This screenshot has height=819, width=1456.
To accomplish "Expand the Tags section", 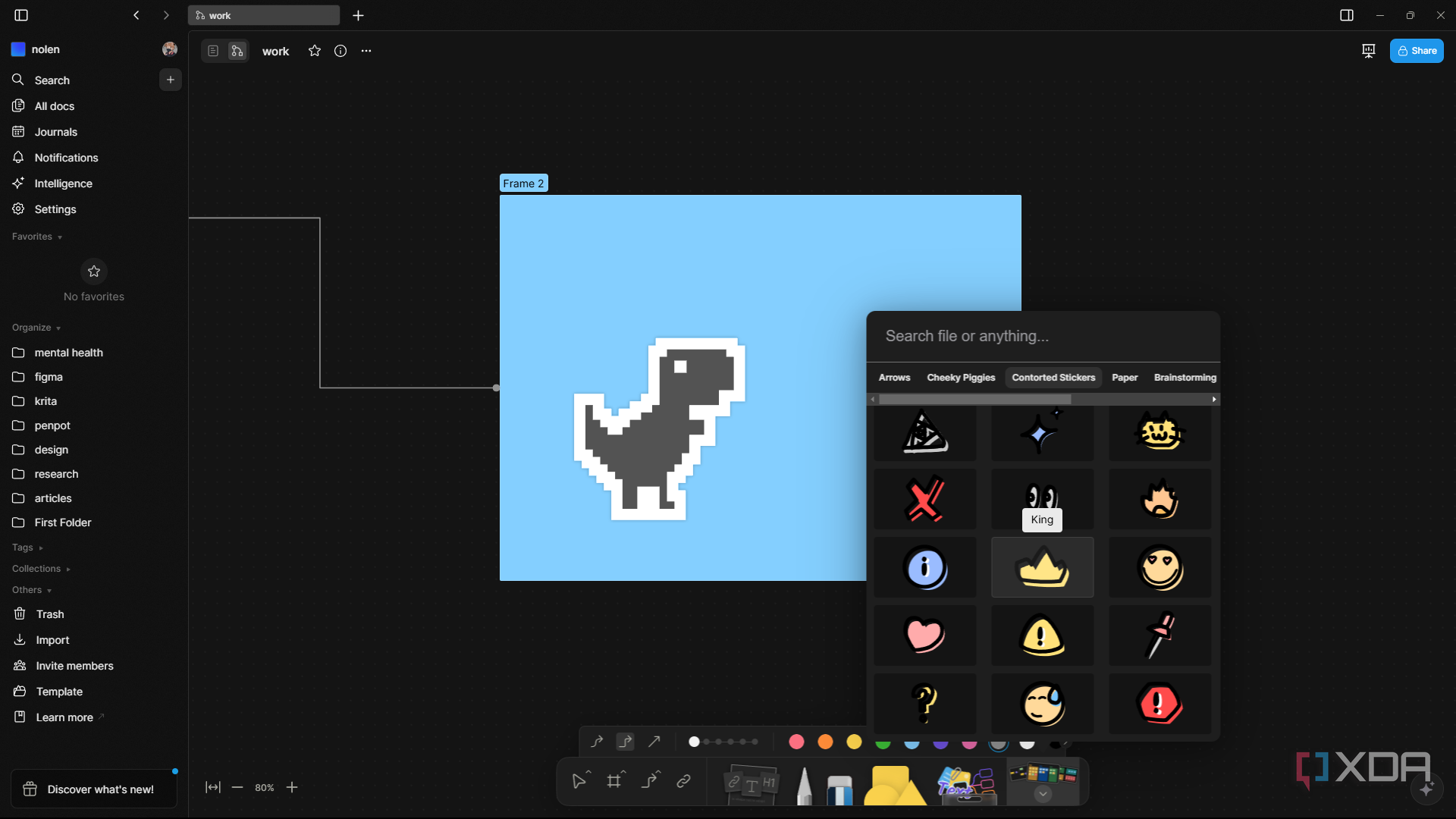I will [28, 548].
